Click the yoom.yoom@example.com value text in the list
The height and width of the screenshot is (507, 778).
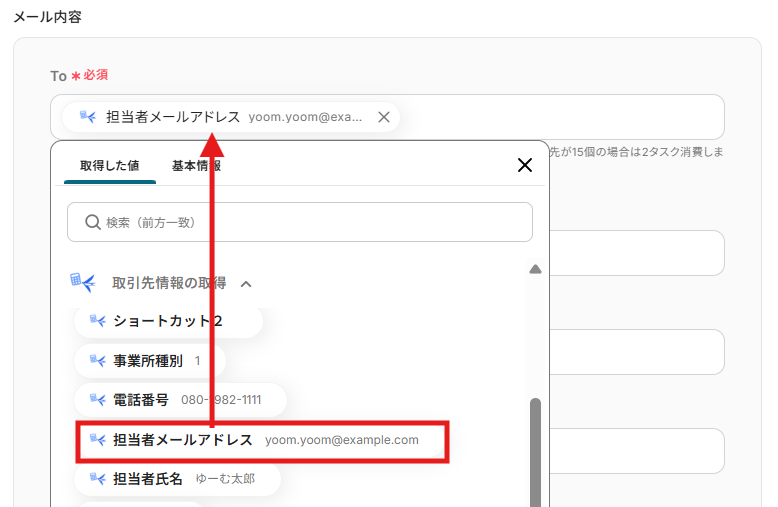[x=342, y=440]
